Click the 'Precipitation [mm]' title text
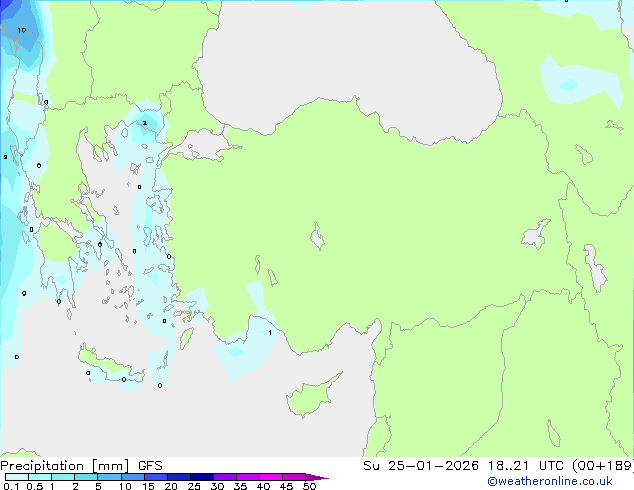Image resolution: width=634 pixels, height=490 pixels. 65,466
